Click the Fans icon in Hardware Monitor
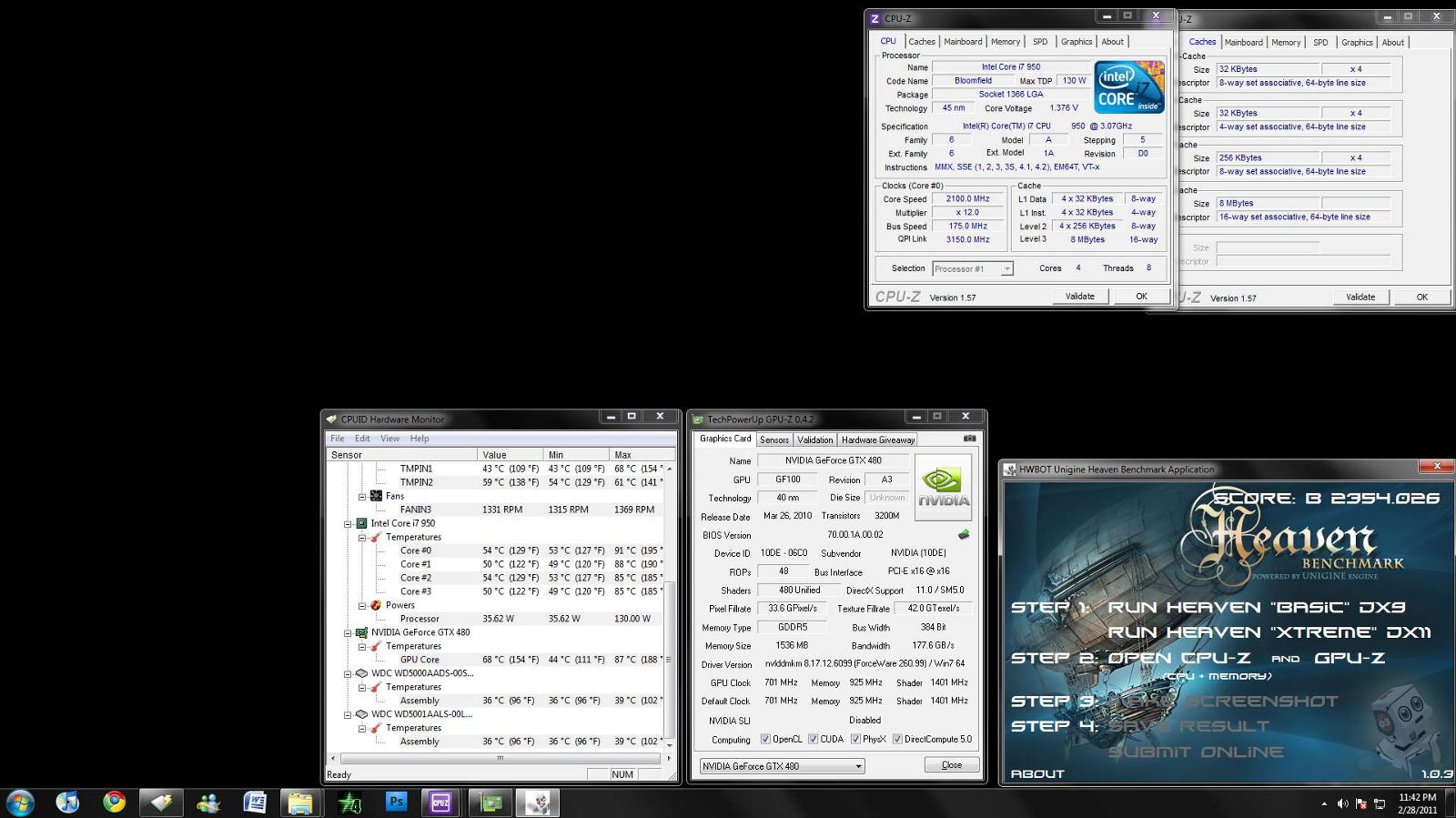 tap(376, 496)
